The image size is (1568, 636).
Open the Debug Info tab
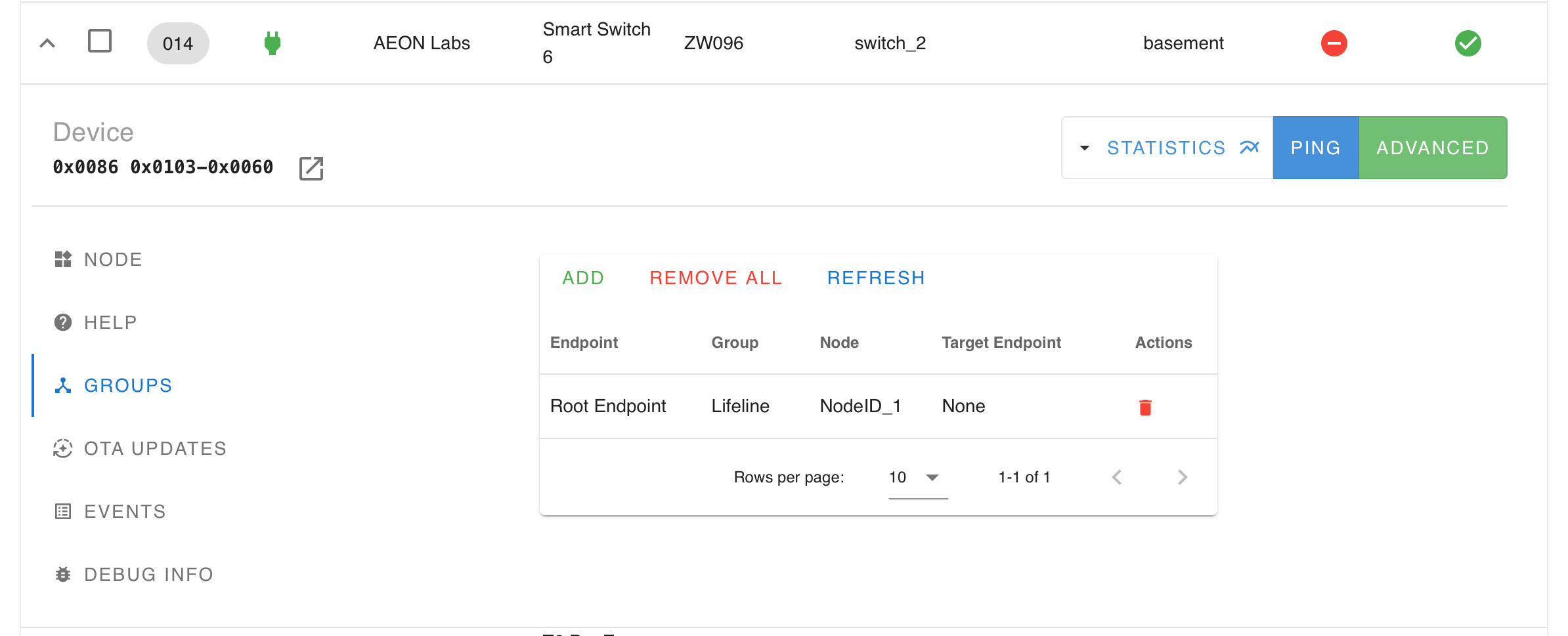click(134, 574)
